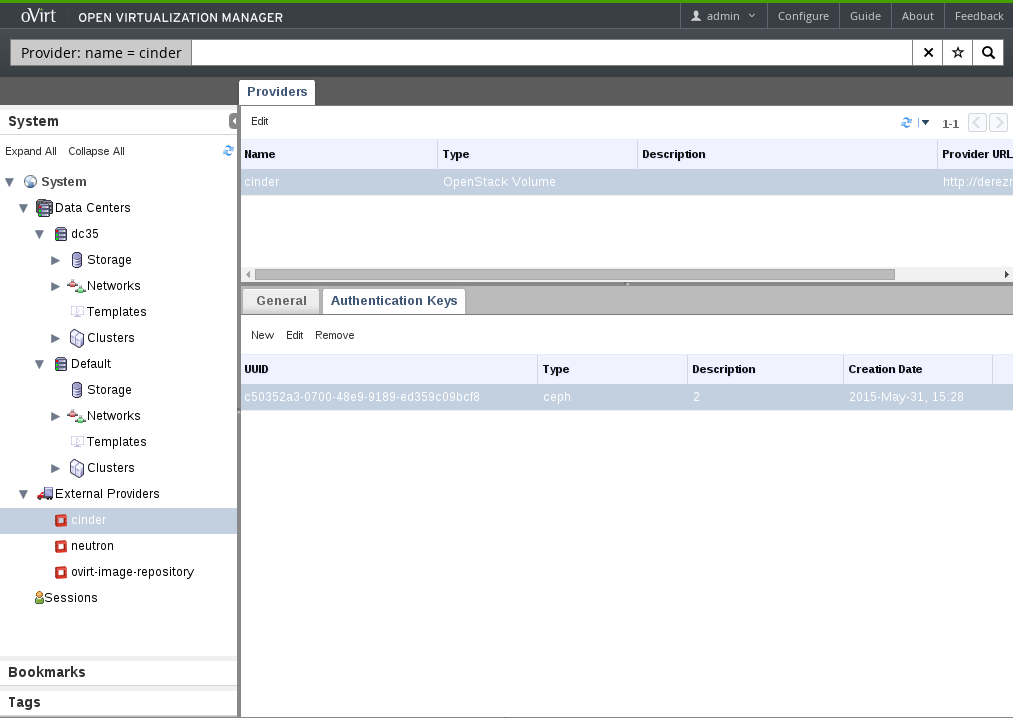Refresh the Providers list
The image size is (1013, 718).
coord(906,123)
